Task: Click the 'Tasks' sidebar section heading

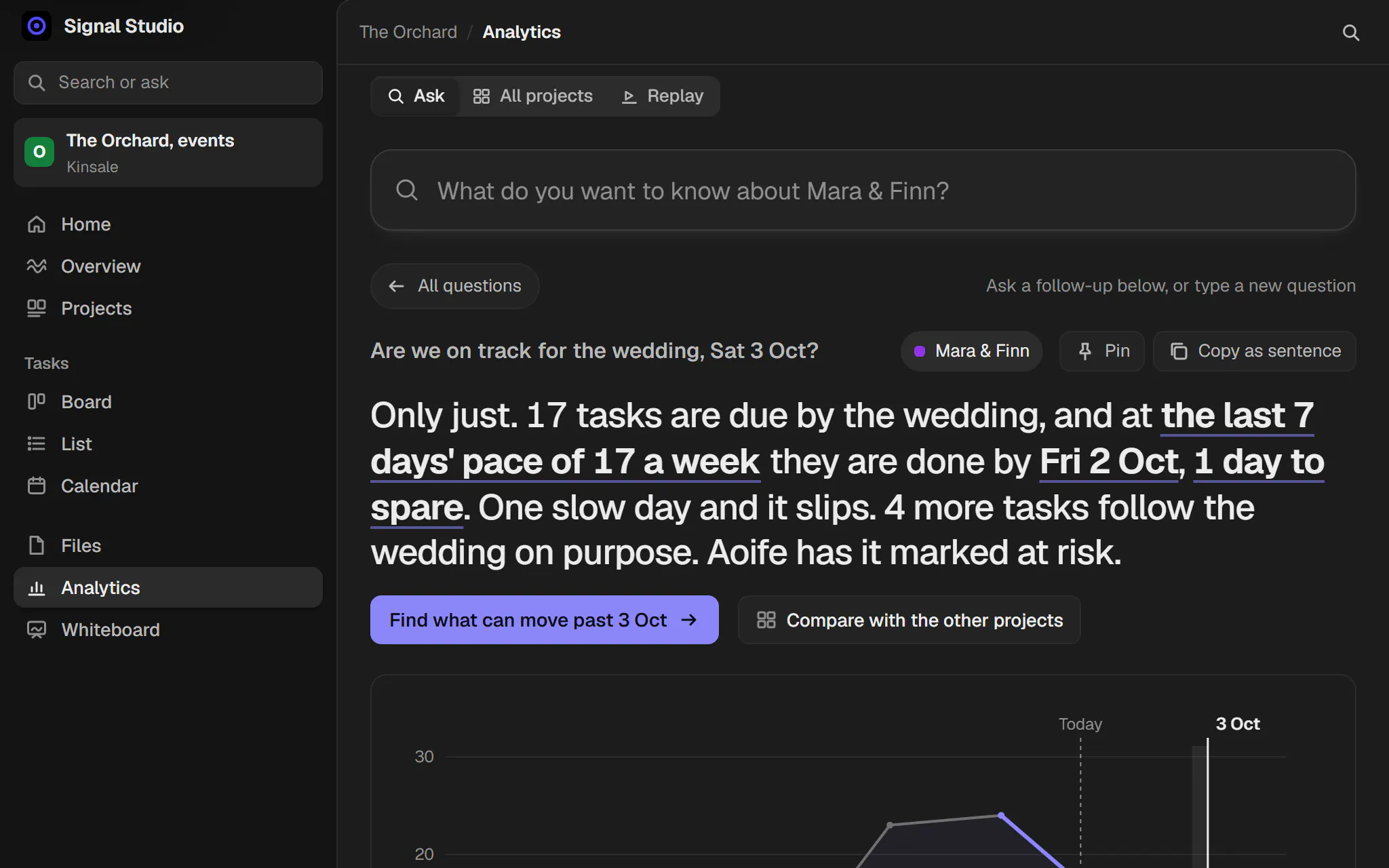Action: pos(47,363)
